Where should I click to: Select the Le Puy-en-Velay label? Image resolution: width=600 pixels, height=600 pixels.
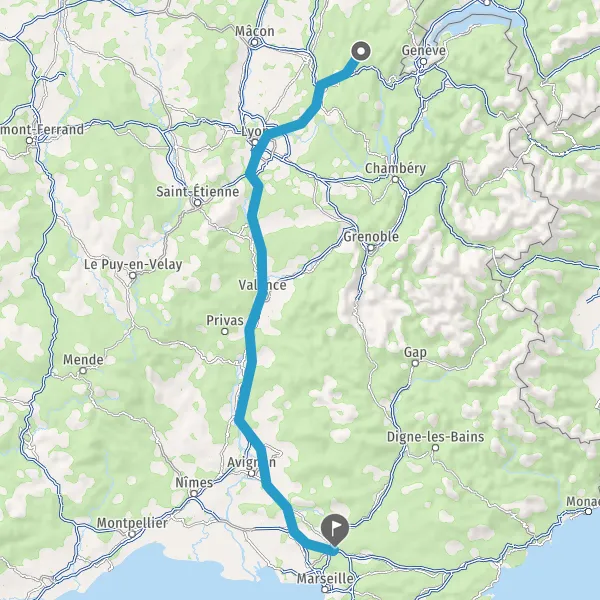133,264
